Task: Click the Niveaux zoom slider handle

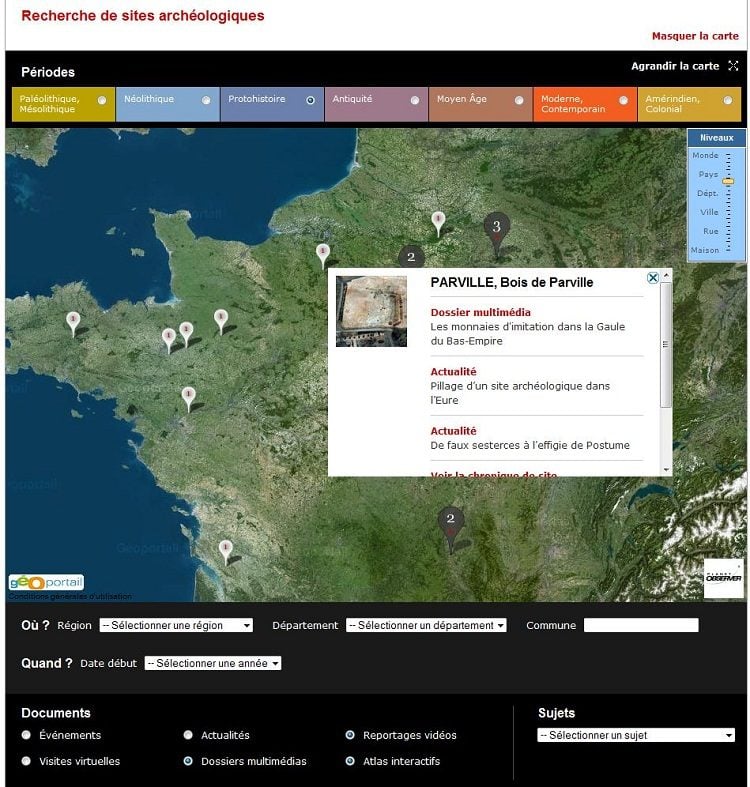Action: (729, 181)
